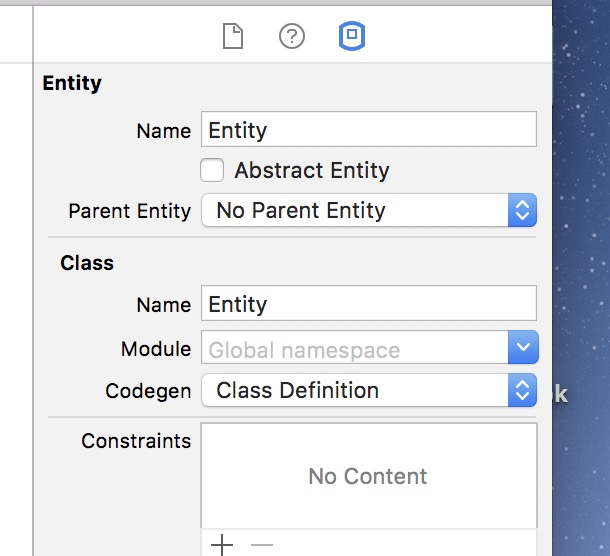Viewport: 610px width, 556px height.
Task: Toggle the Abstract Entity checkbox
Action: click(x=212, y=170)
